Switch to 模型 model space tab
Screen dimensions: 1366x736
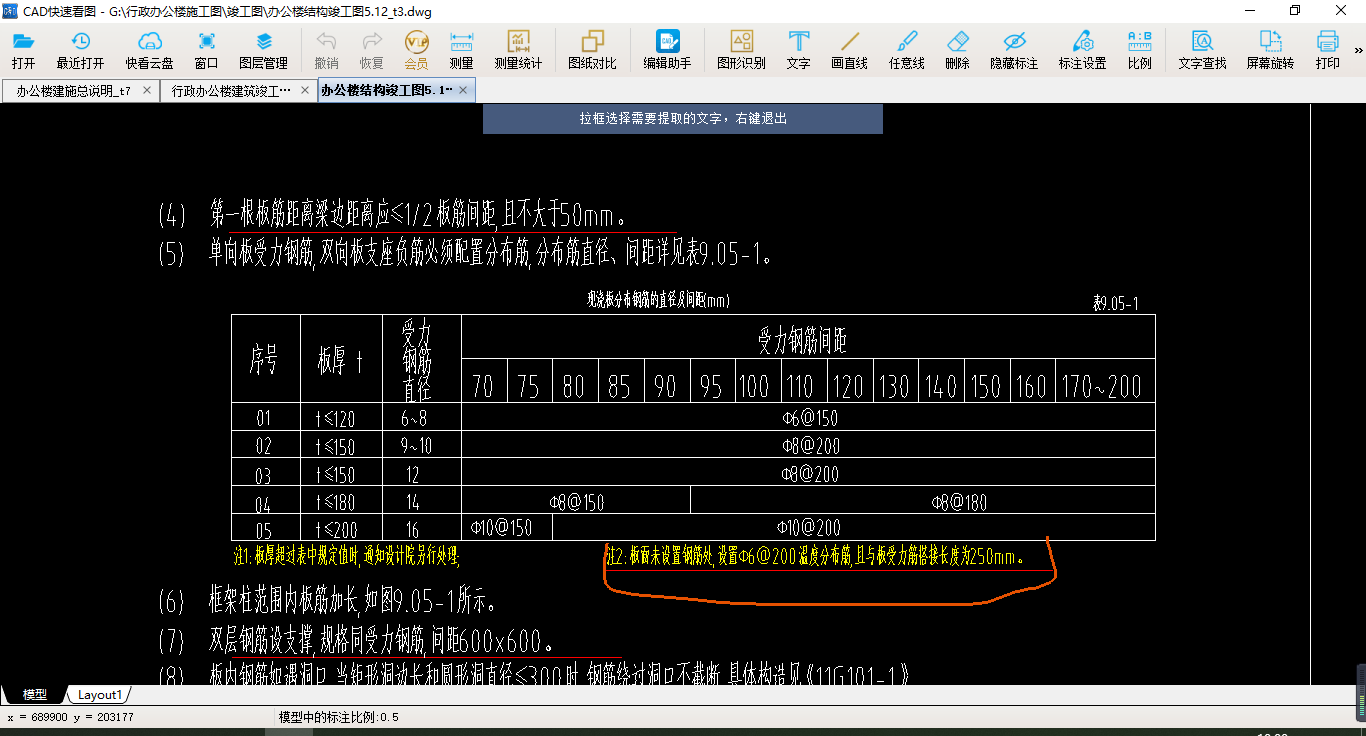[x=35, y=694]
